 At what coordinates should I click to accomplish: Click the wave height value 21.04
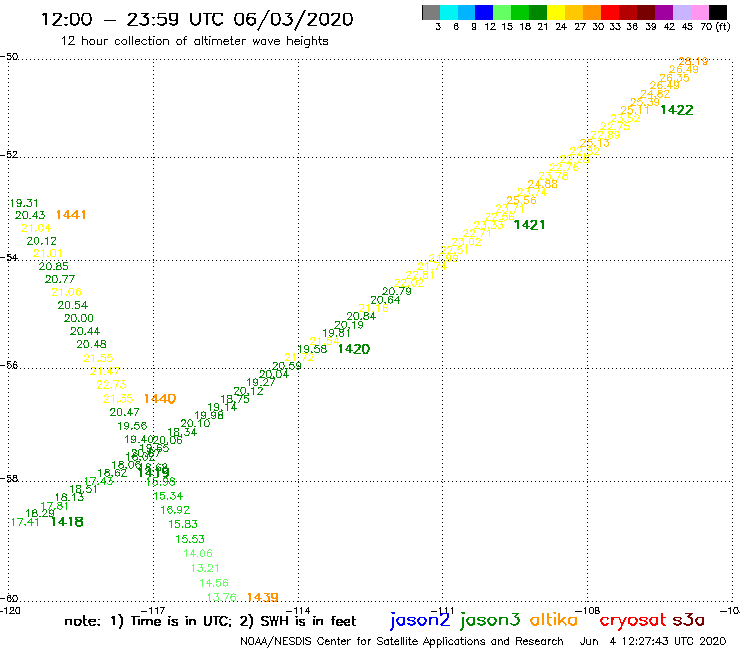(35, 228)
